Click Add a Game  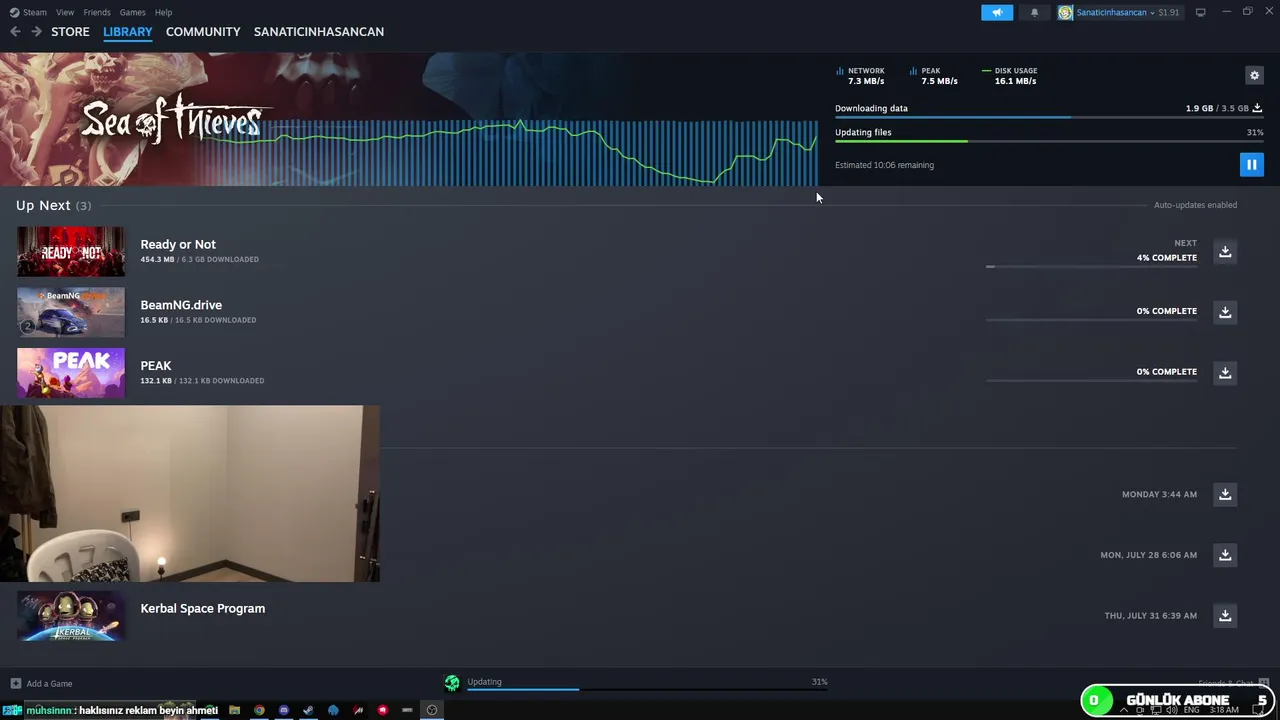[x=49, y=684]
